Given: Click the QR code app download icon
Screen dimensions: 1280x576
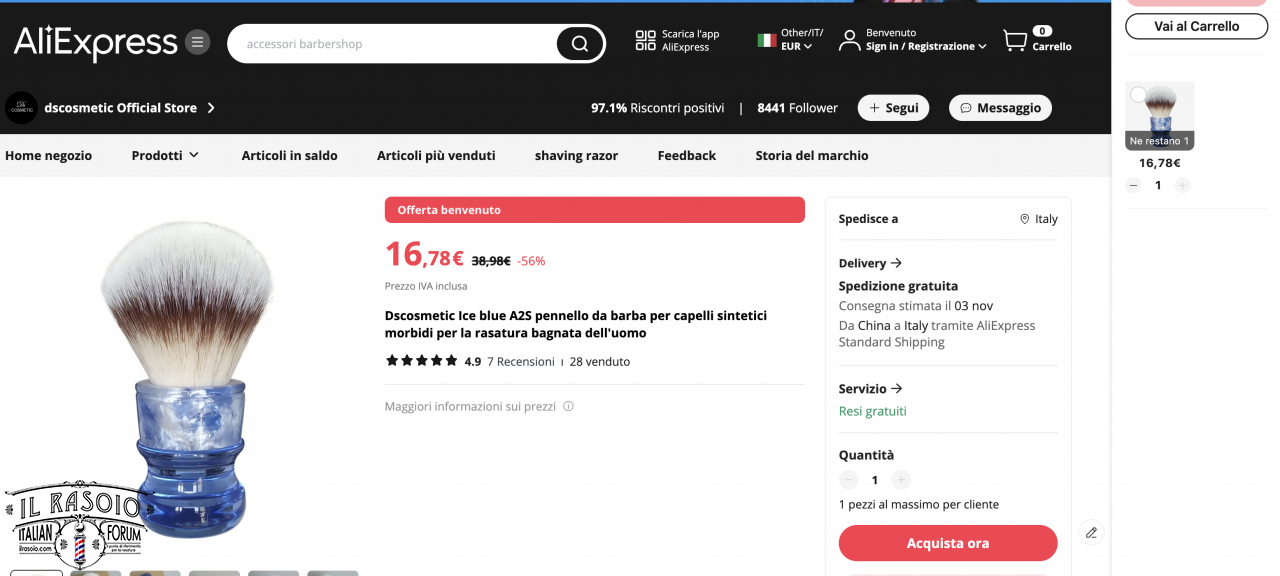Looking at the screenshot, I should [x=645, y=40].
